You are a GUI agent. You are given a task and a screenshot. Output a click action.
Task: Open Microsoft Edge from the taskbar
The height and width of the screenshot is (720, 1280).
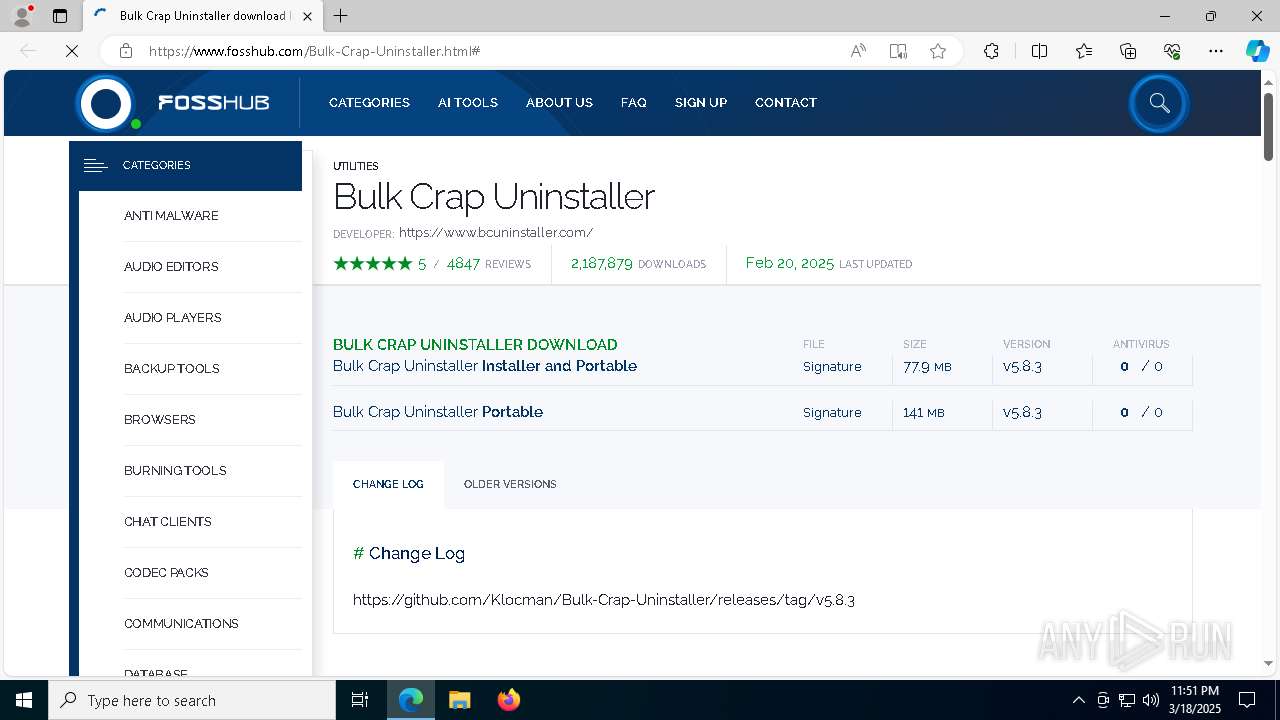click(411, 700)
